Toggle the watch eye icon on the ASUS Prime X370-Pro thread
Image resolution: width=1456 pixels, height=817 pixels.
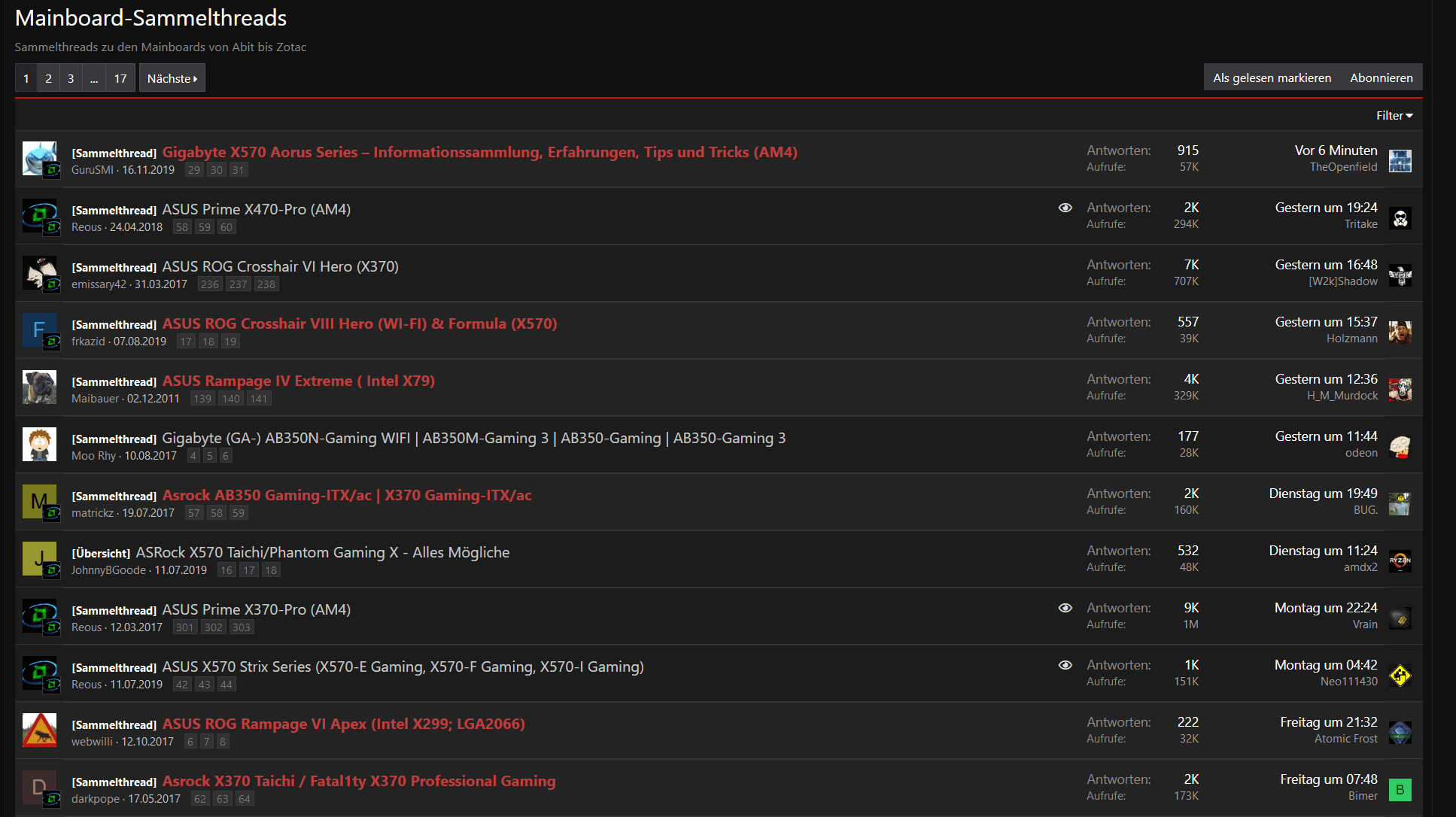point(1065,608)
